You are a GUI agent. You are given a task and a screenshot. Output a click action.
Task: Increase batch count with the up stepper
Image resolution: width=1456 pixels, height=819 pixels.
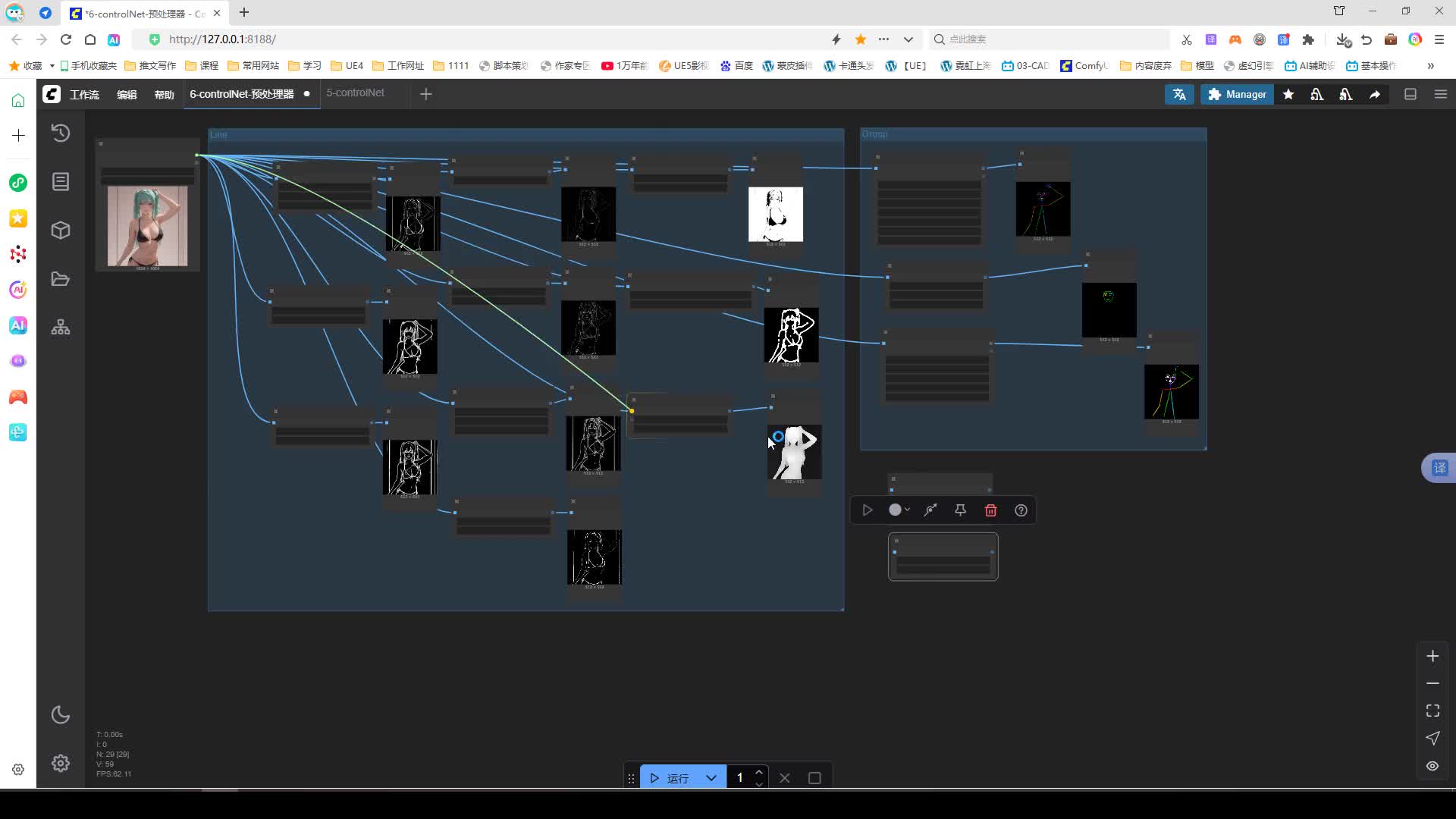pyautogui.click(x=759, y=772)
